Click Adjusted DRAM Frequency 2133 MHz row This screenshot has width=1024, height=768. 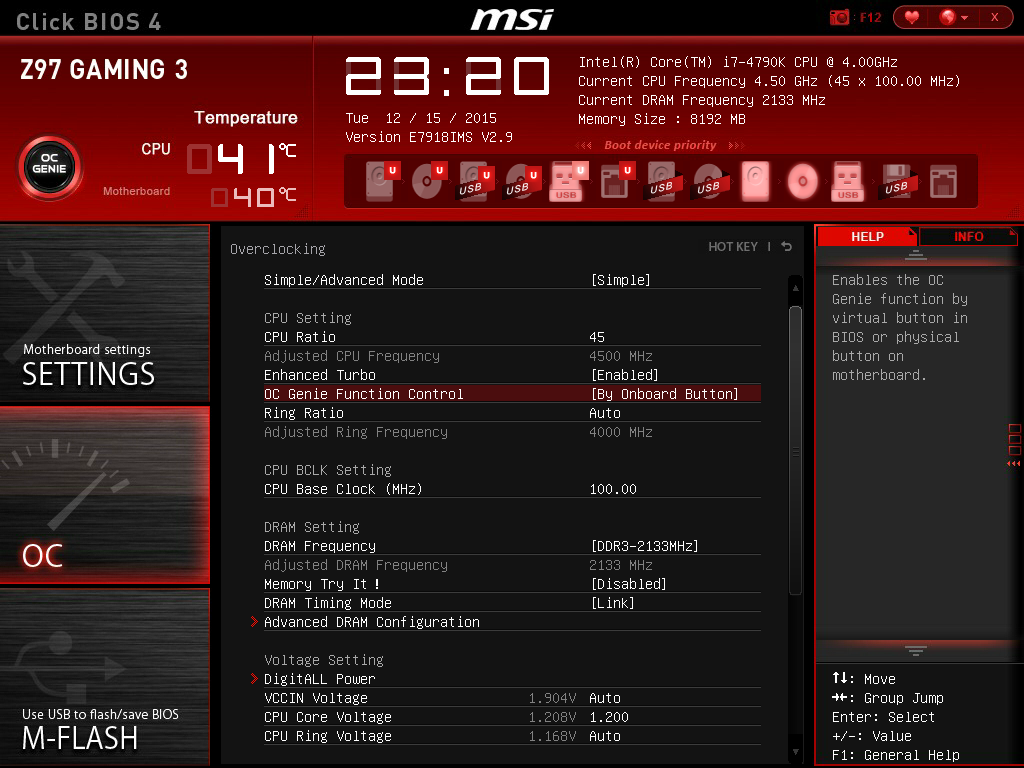(x=512, y=565)
